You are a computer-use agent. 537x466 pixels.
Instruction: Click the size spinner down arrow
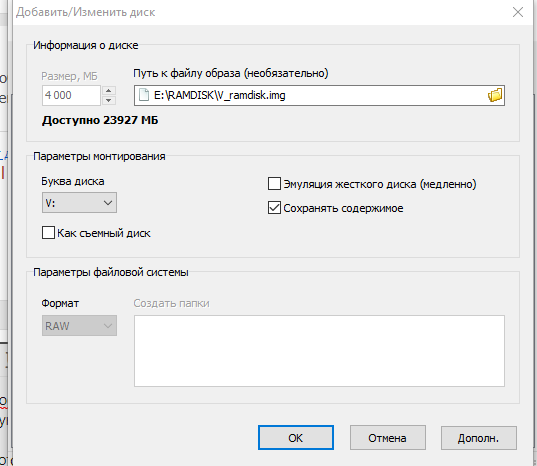(109, 100)
